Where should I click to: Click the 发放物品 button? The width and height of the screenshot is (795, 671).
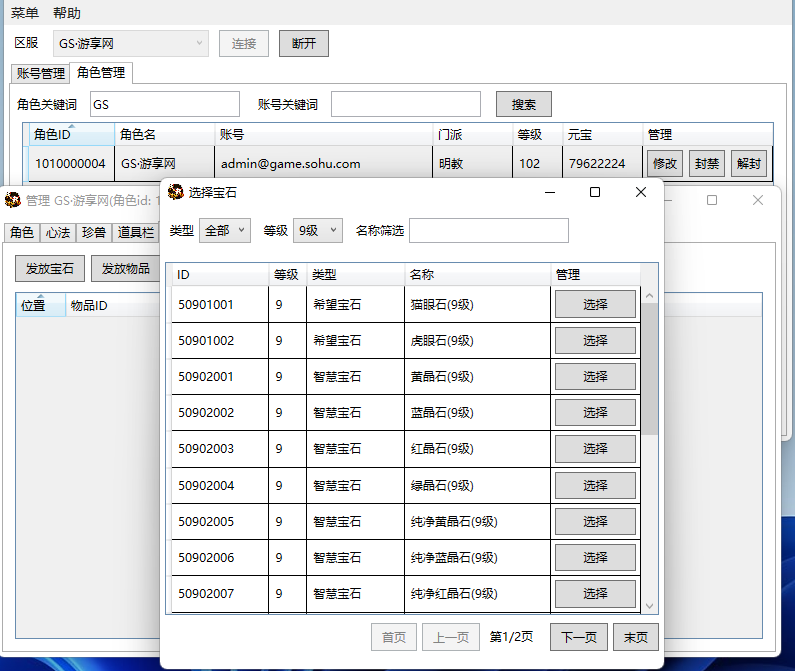coord(126,268)
